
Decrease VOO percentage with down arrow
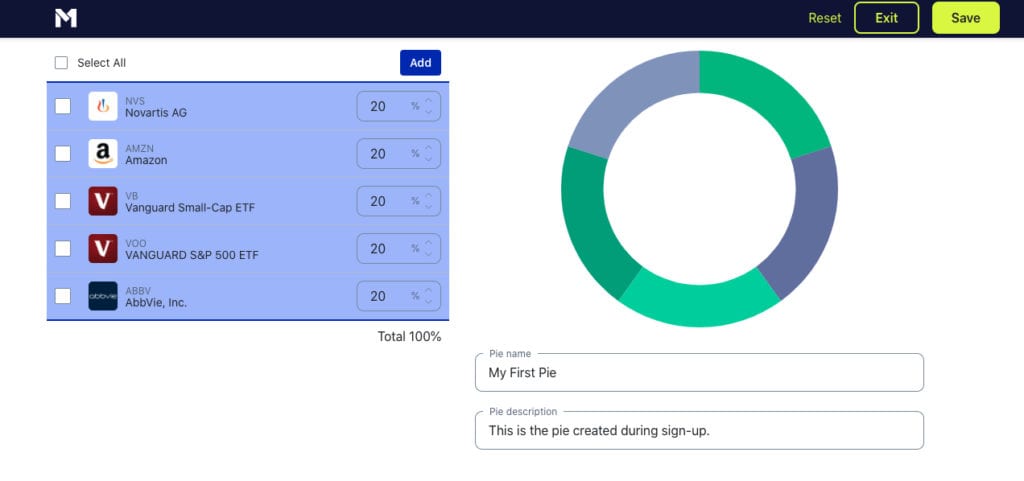[x=428, y=254]
